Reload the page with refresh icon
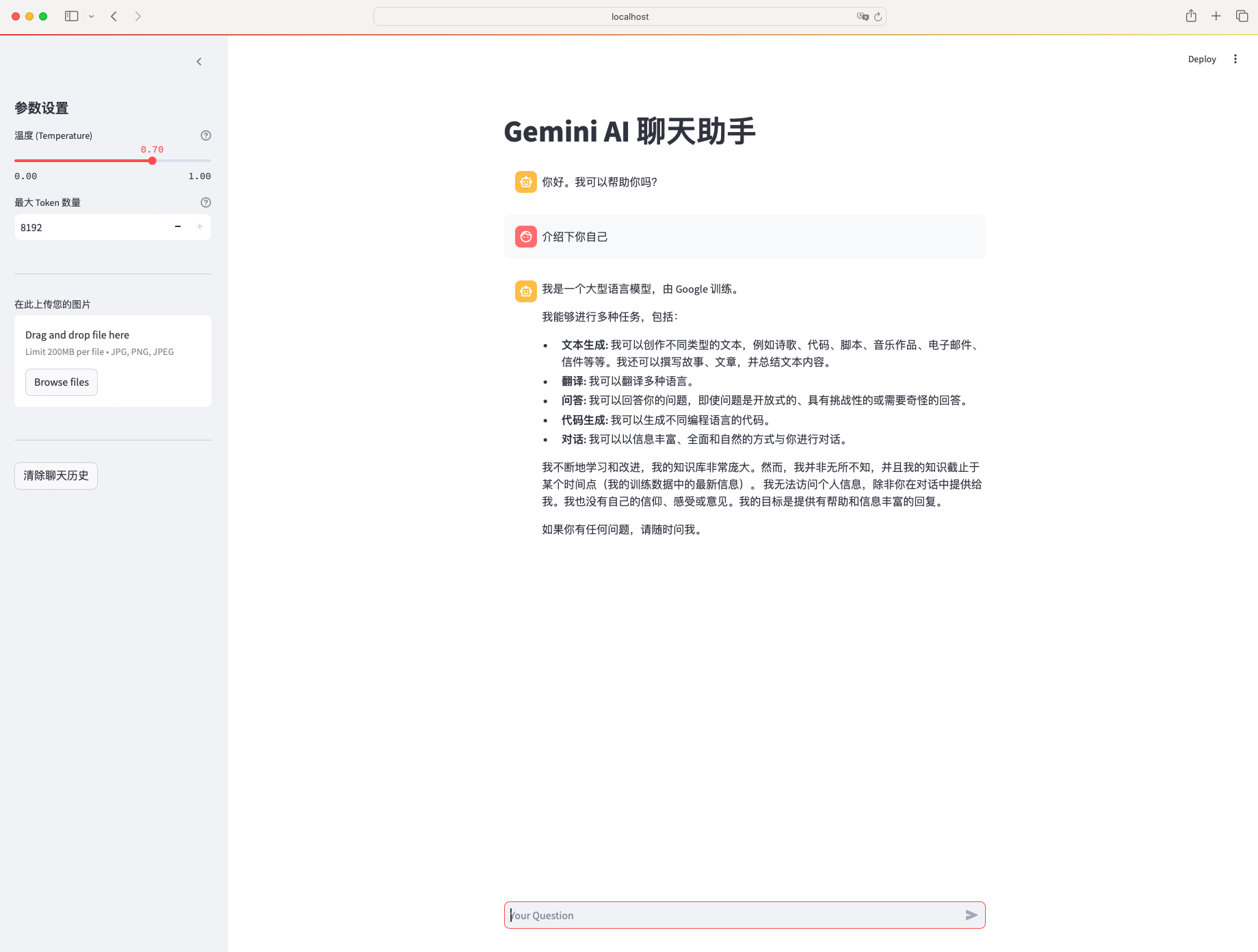Viewport: 1258px width, 952px height. coord(878,16)
